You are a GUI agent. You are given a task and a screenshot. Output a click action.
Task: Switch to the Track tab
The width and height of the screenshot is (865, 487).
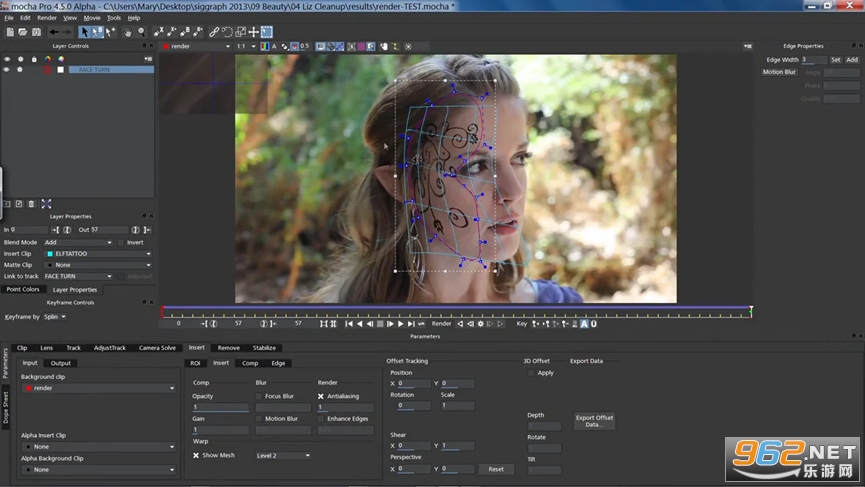(73, 347)
